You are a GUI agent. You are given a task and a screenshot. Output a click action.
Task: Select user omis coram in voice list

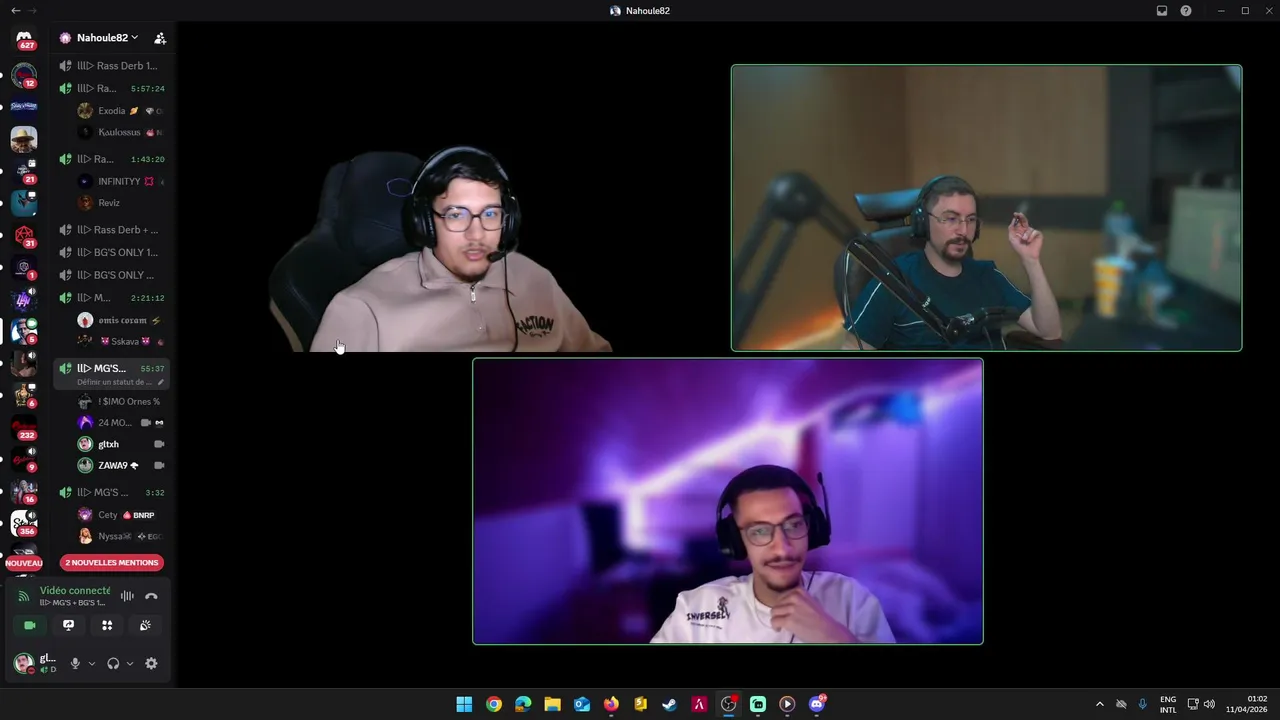click(x=120, y=320)
